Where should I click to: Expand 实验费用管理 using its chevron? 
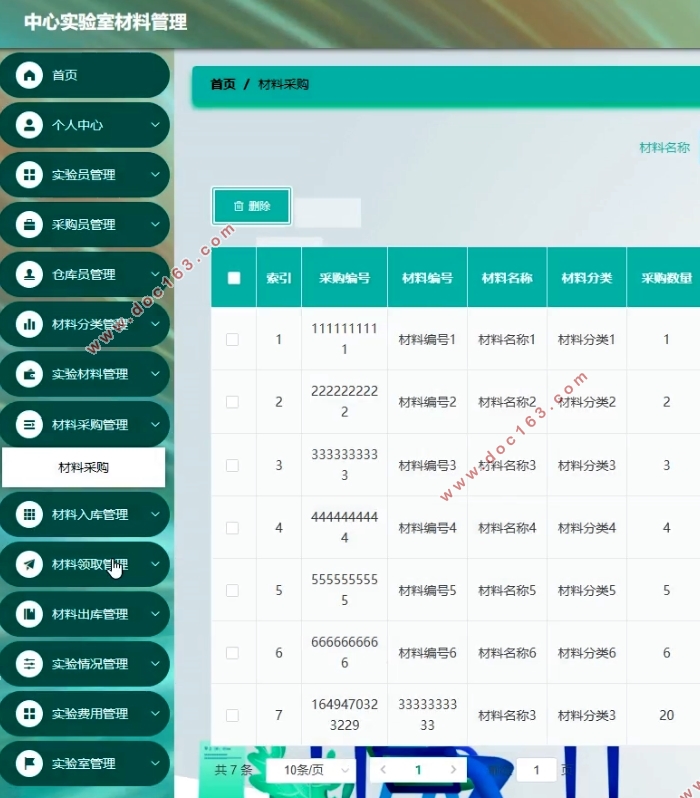tap(155, 714)
